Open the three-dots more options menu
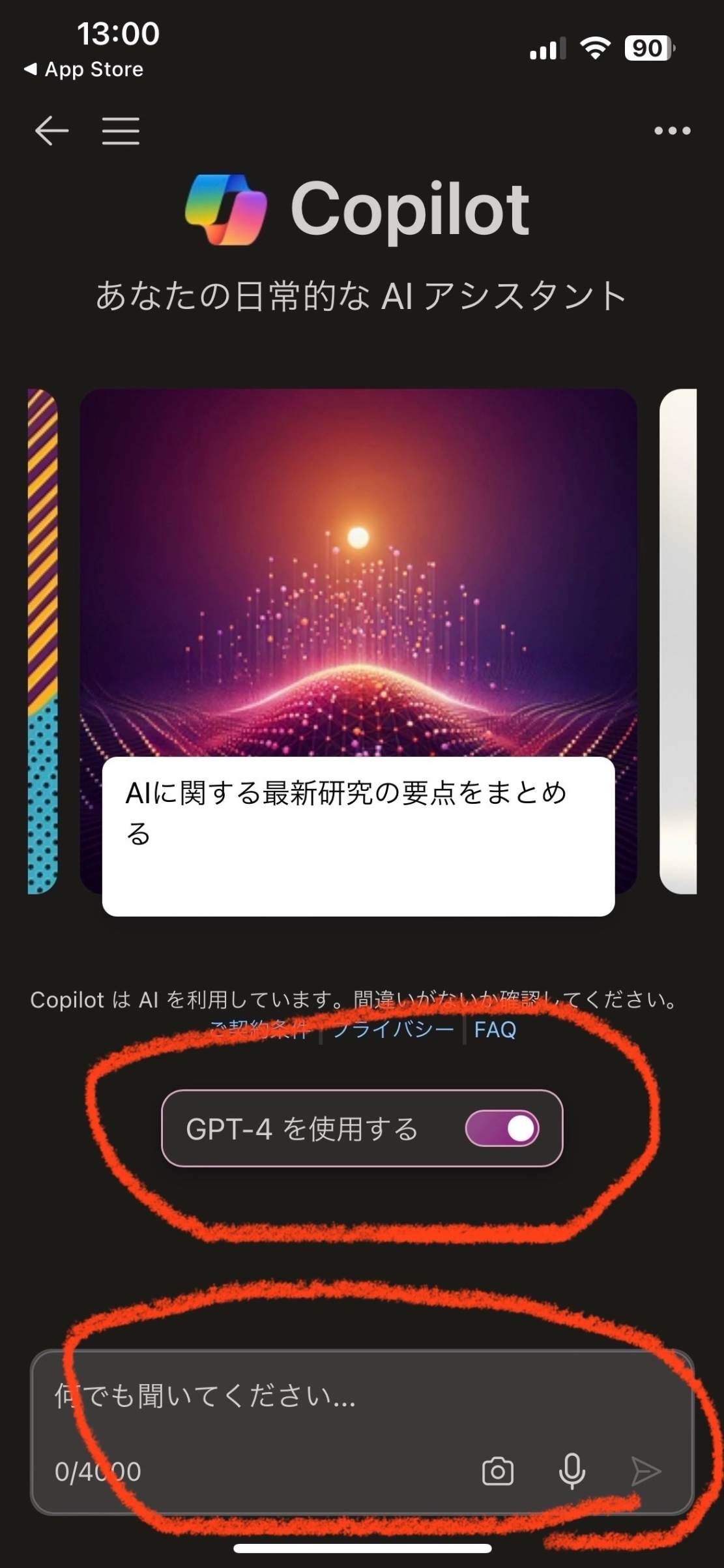 [672, 130]
